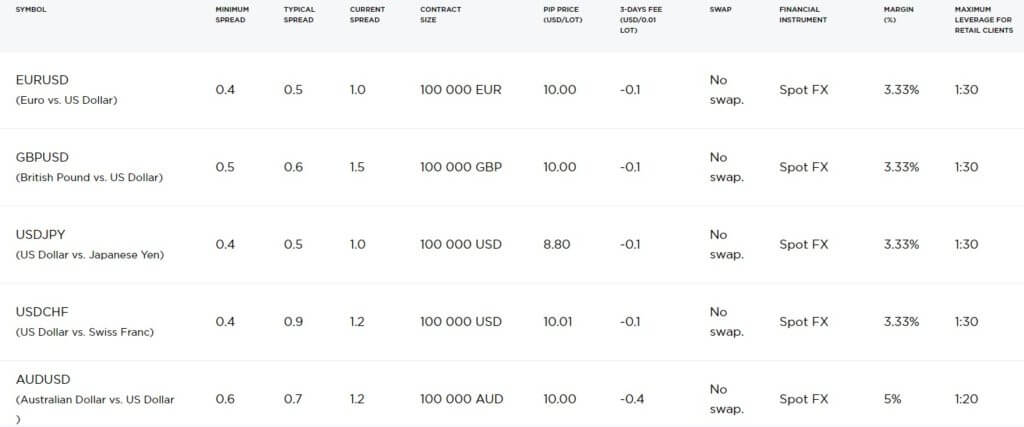Click the Margin (%) column header
The width and height of the screenshot is (1024, 427).
[899, 15]
